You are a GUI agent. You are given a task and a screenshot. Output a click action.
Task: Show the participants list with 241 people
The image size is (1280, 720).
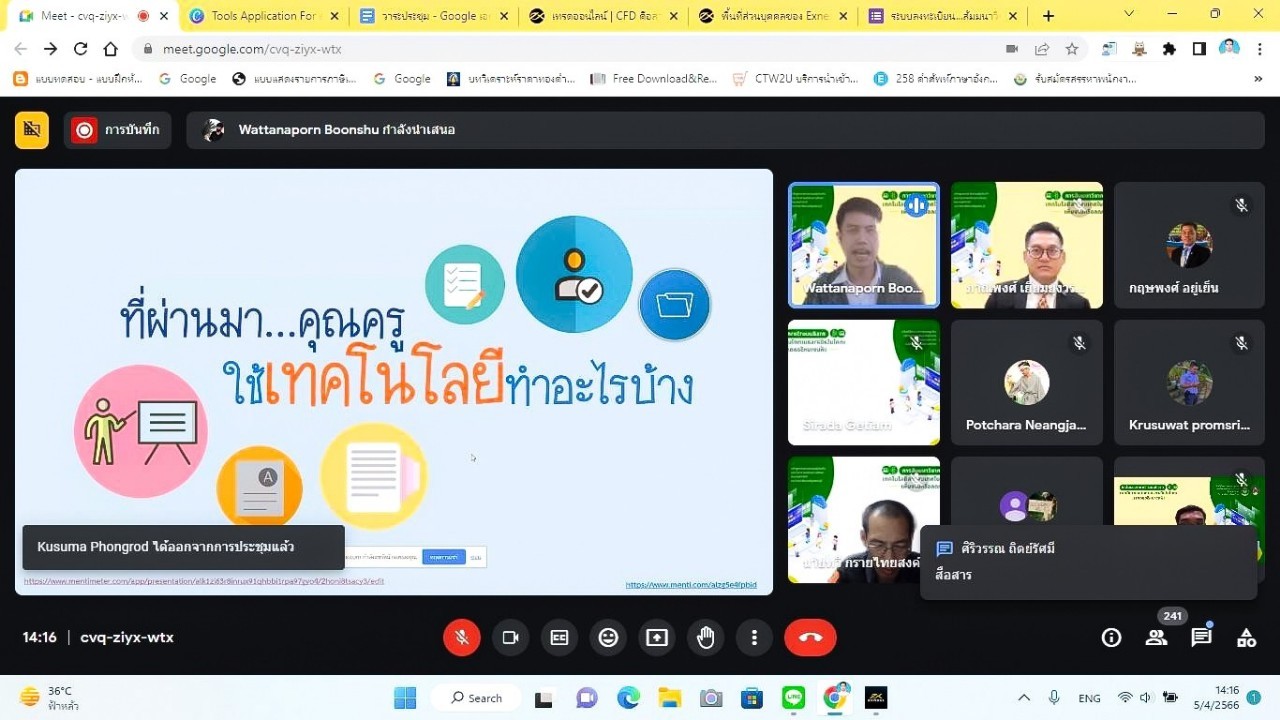tap(1156, 637)
